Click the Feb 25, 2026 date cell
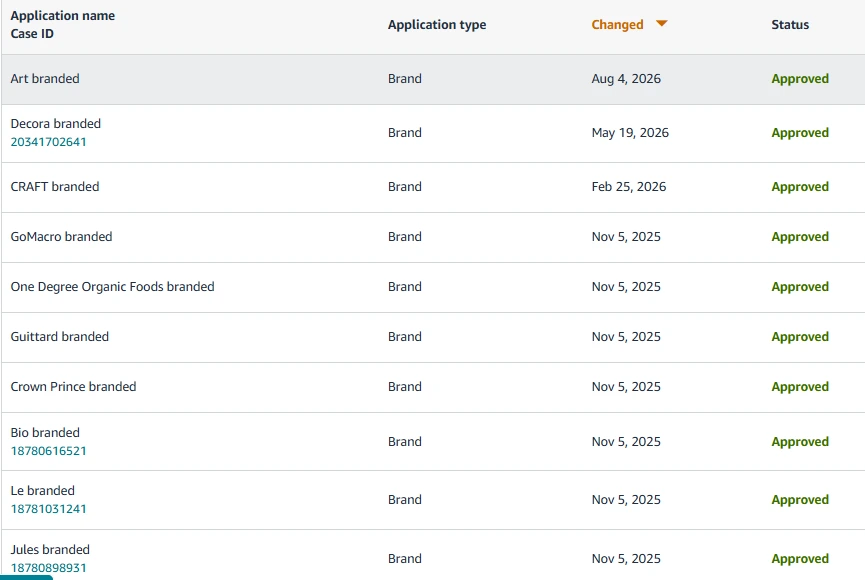The image size is (865, 580). tap(629, 187)
